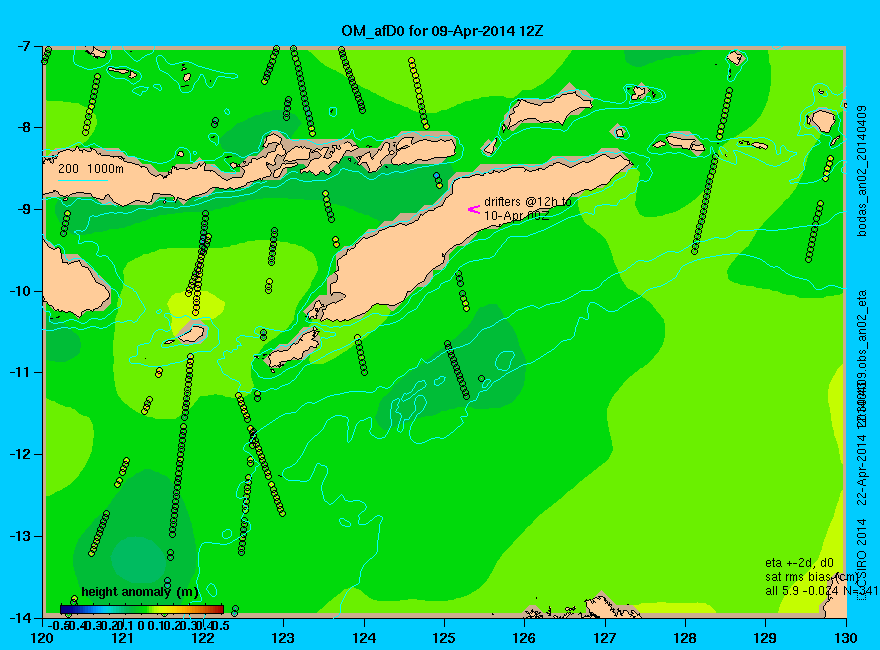Click the latitude tick label '-12'
The image size is (880, 650).
pyautogui.click(x=20, y=454)
